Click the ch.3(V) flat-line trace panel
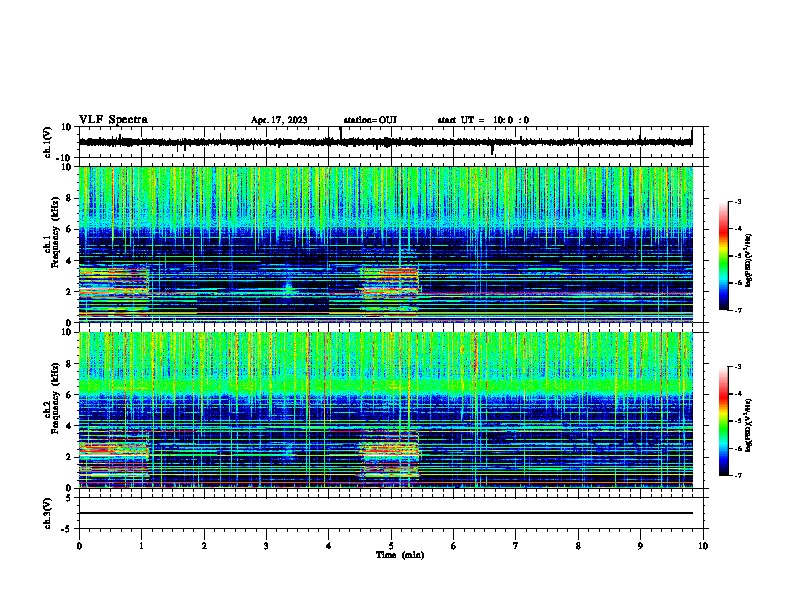 pyautogui.click(x=391, y=513)
